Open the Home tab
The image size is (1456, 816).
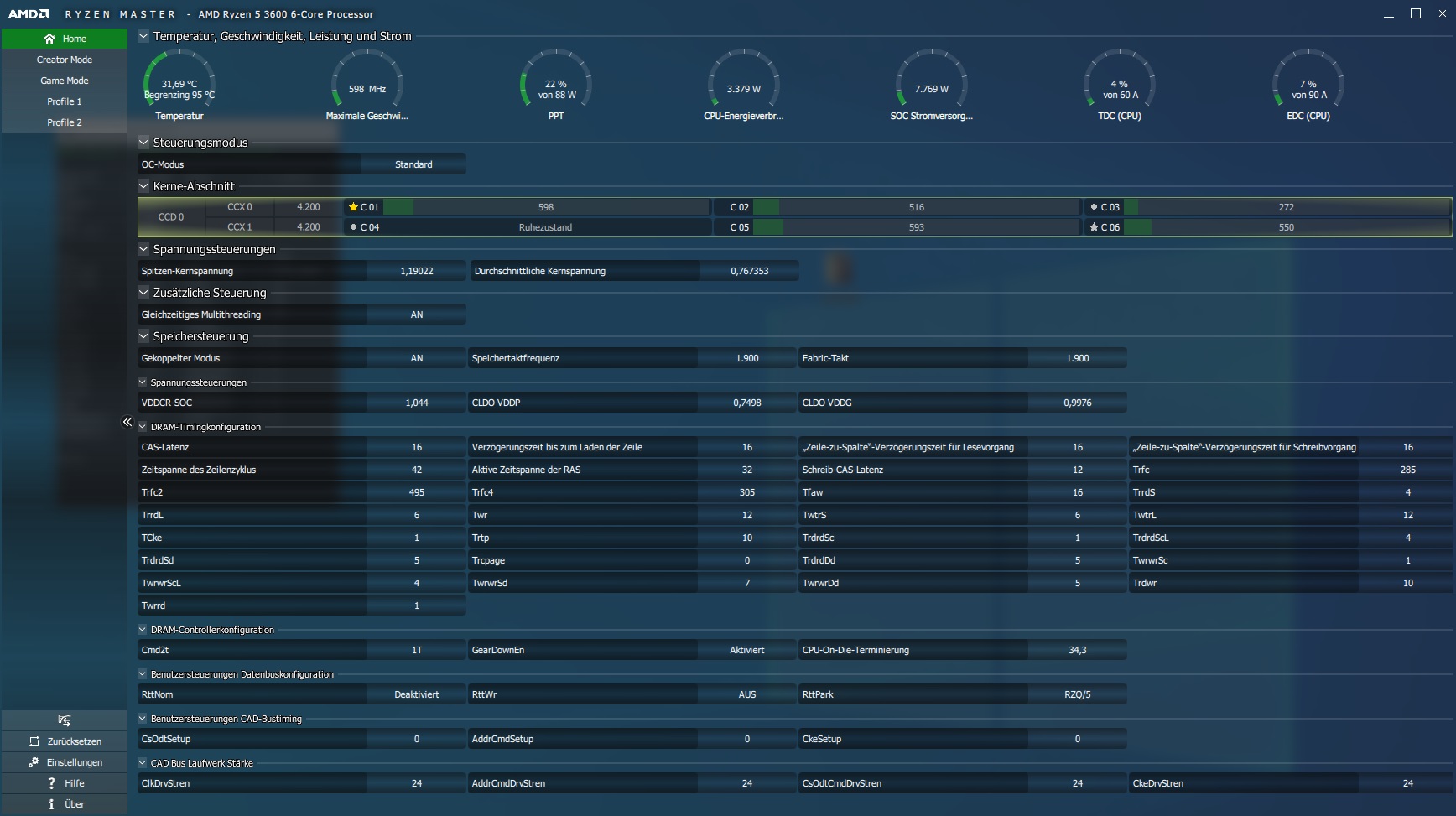coord(65,39)
